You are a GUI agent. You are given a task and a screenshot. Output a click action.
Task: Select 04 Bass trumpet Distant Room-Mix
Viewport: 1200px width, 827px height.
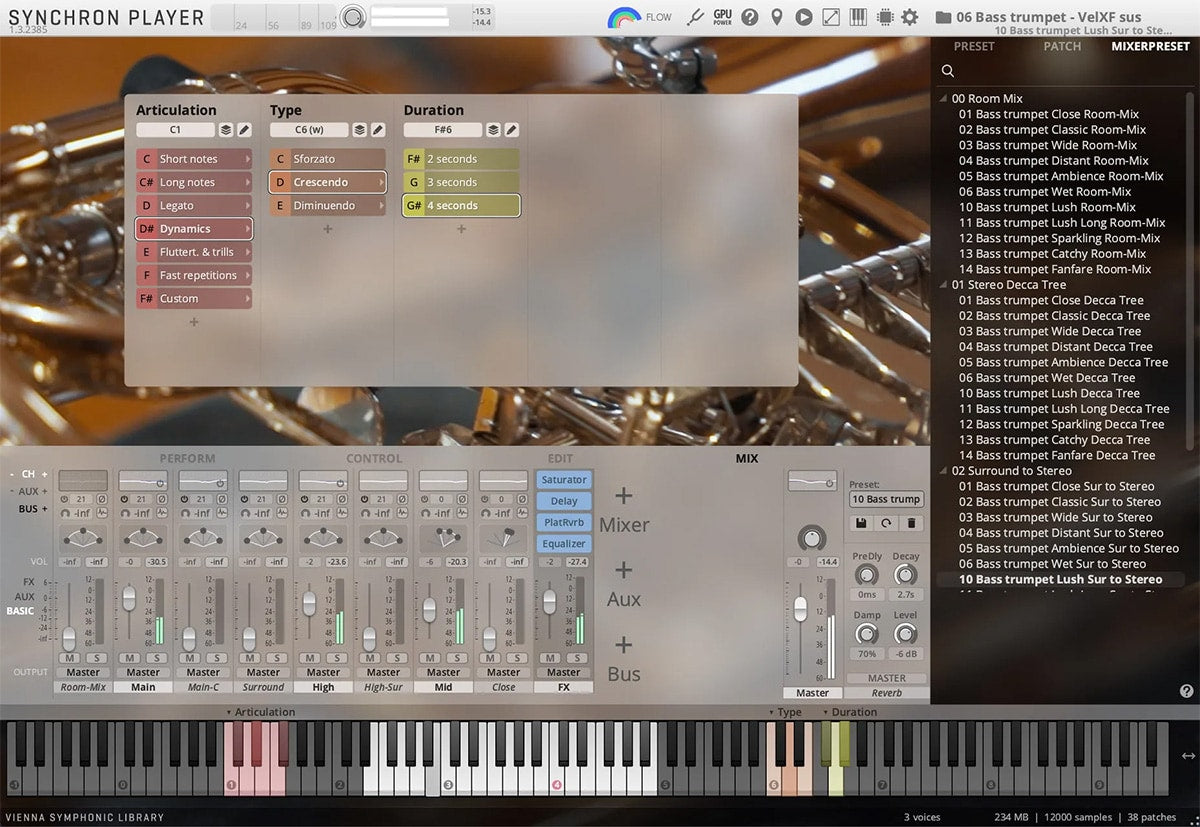(1053, 161)
